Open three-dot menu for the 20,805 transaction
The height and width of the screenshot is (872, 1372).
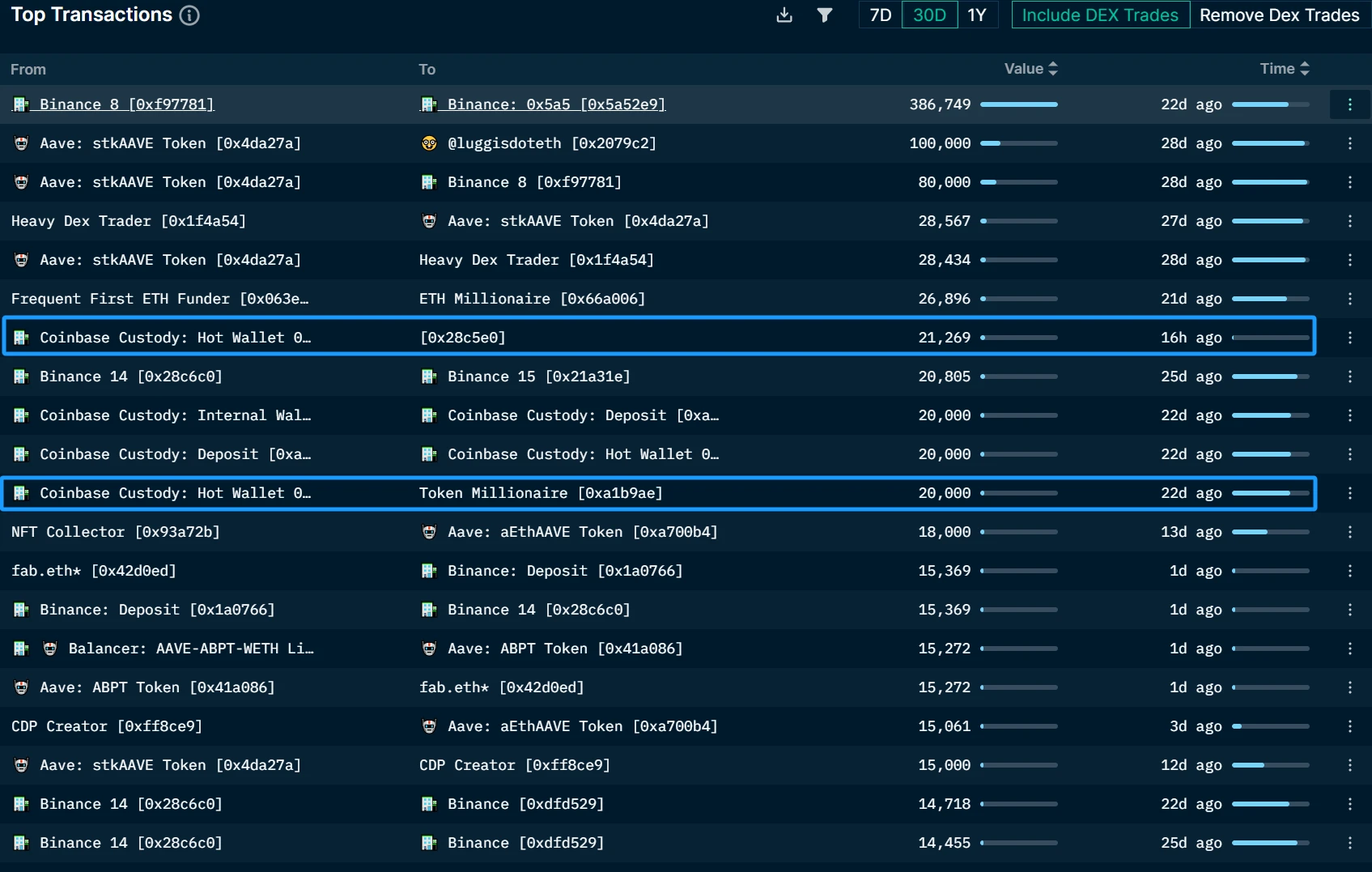coord(1349,376)
